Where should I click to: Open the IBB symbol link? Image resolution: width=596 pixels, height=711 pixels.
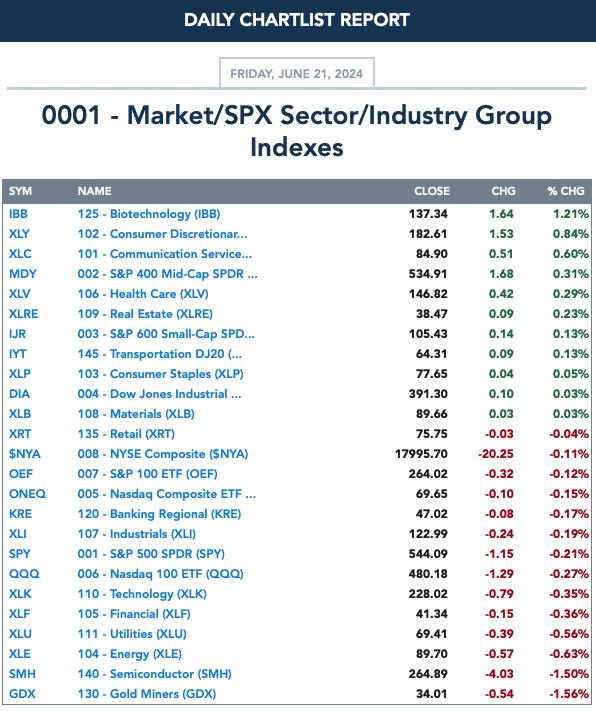pyautogui.click(x=18, y=214)
